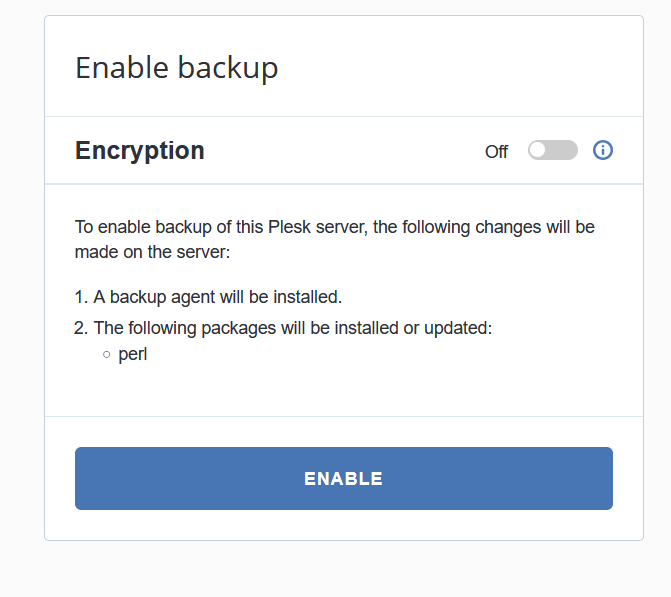This screenshot has width=671, height=597.
Task: Click the "perl" package entry
Action: [x=133, y=354]
